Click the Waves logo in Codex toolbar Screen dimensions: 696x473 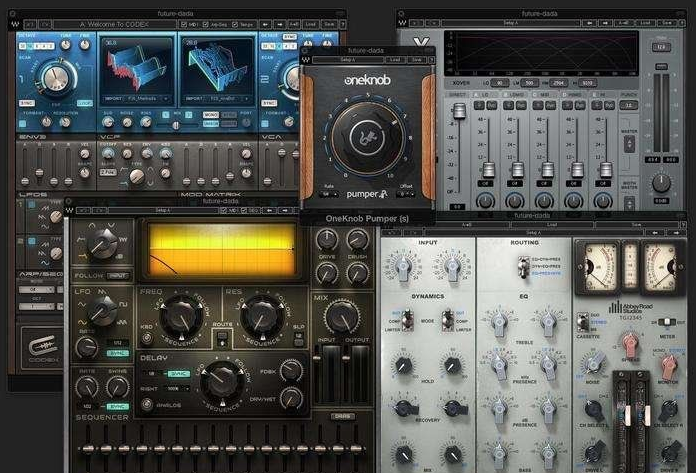16,24
